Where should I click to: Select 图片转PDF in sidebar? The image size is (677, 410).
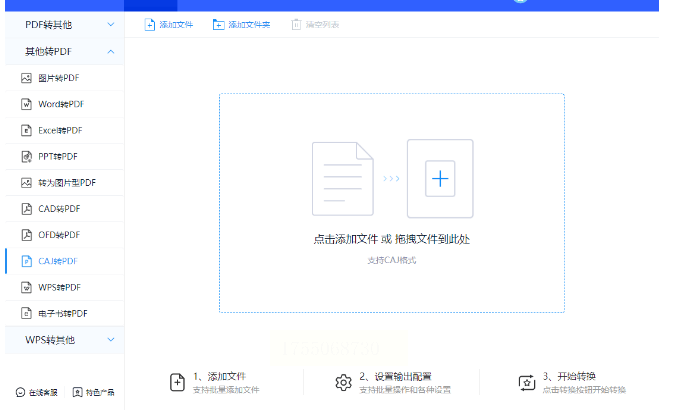pos(64,78)
